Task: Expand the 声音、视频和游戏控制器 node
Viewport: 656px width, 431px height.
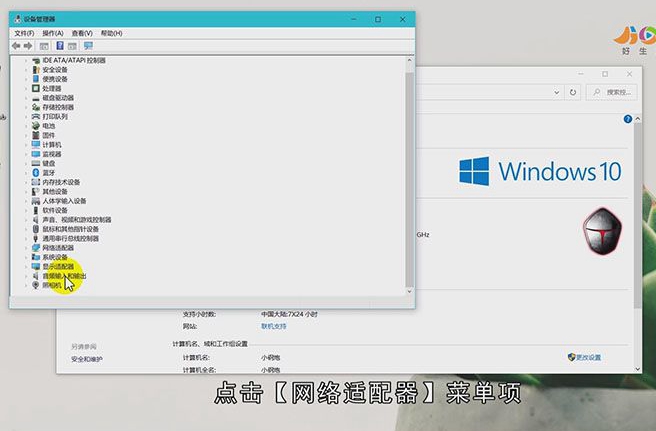Action: [26, 220]
